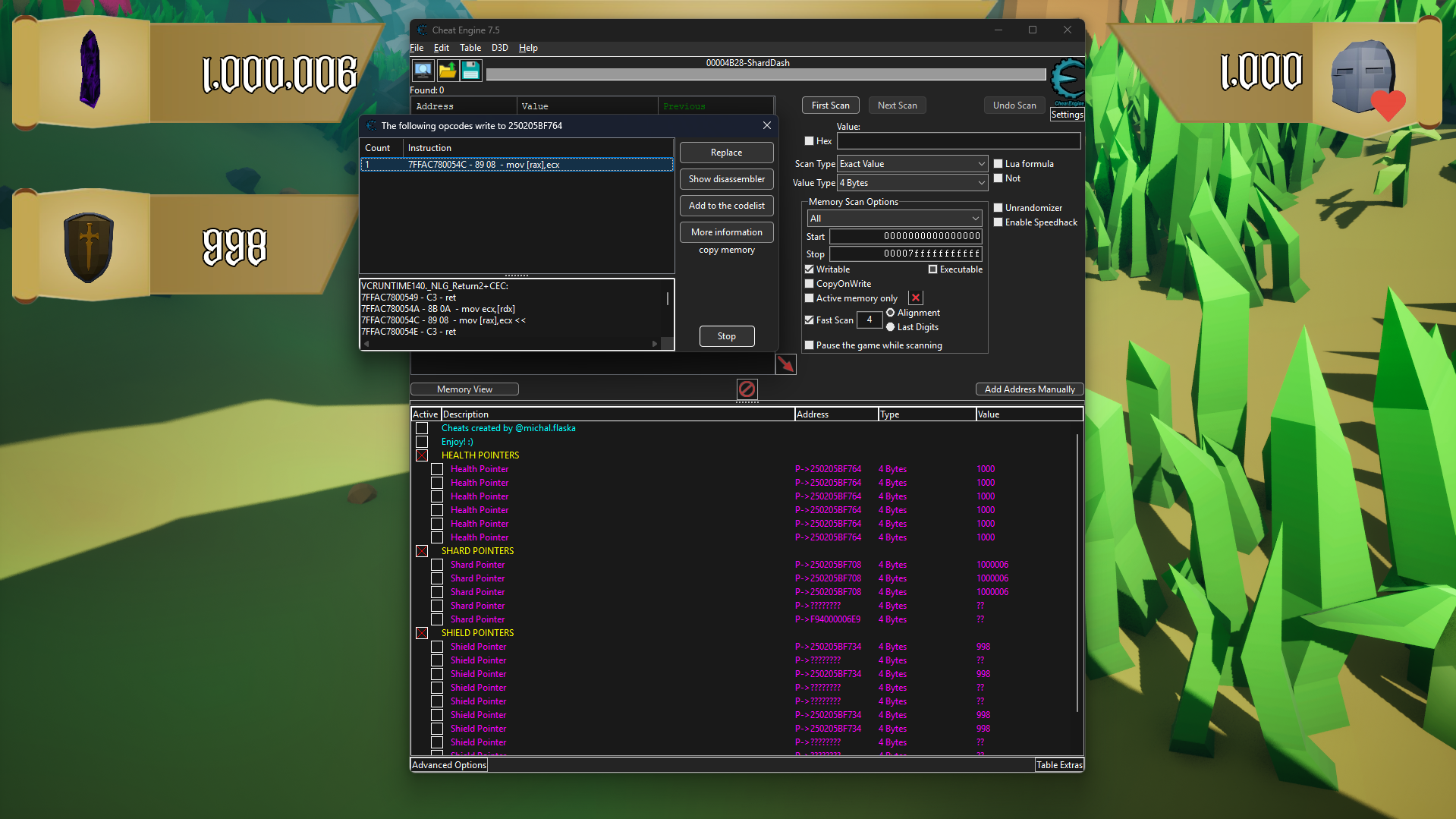
Task: Check Enable Speedhack
Action: [x=998, y=222]
